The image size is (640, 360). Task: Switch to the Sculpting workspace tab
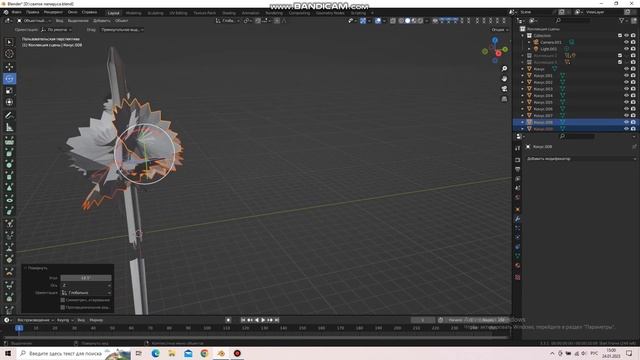[x=155, y=13]
